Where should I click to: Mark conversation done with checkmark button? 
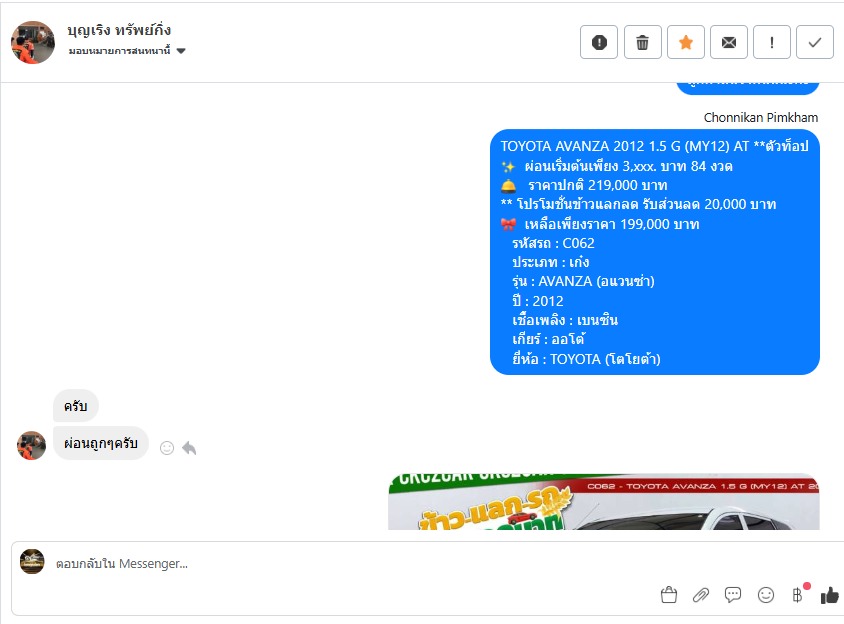[x=815, y=42]
